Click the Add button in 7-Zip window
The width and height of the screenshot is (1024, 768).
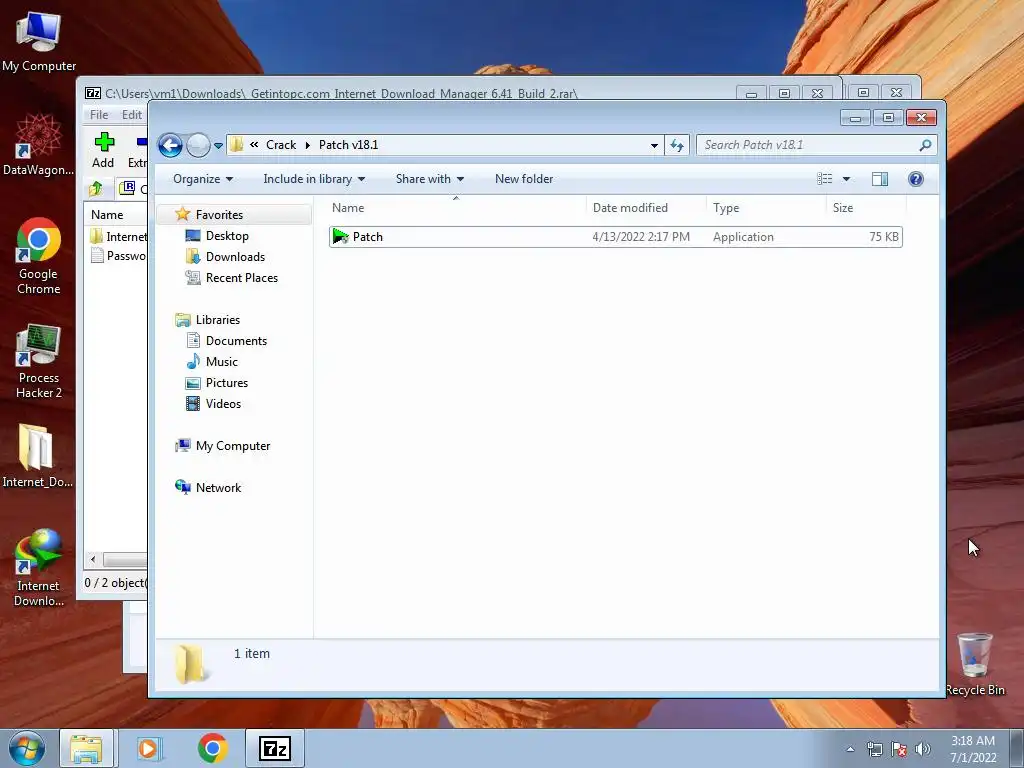103,150
